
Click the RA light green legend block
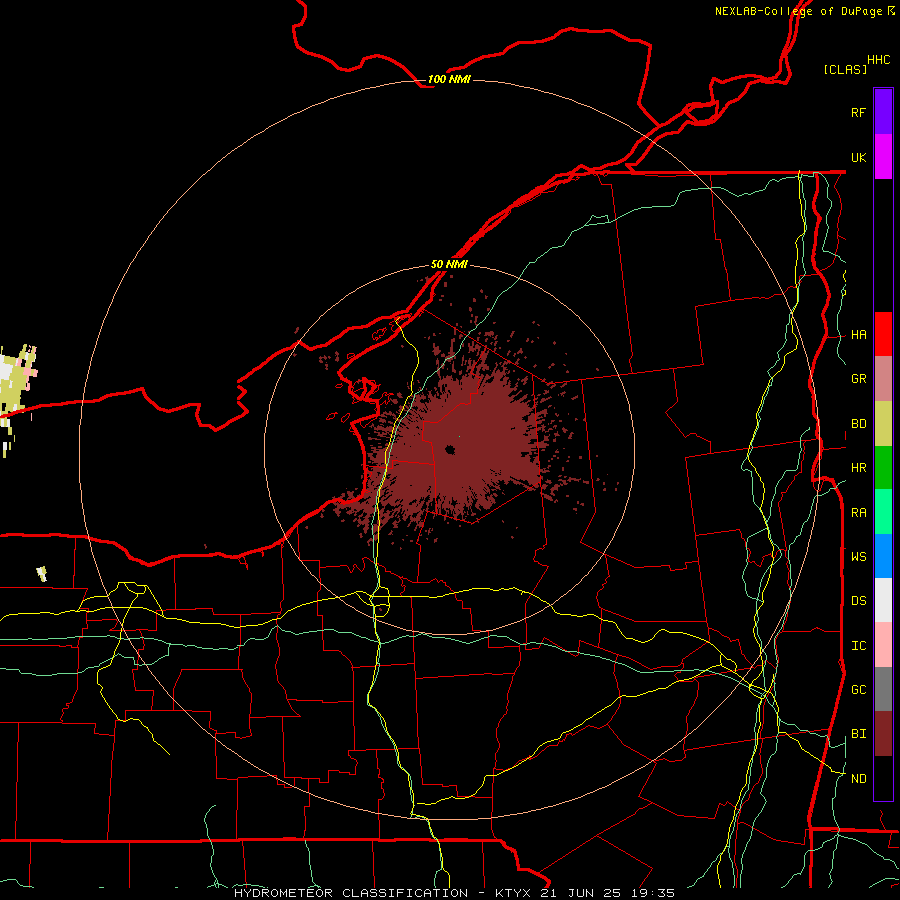[883, 512]
